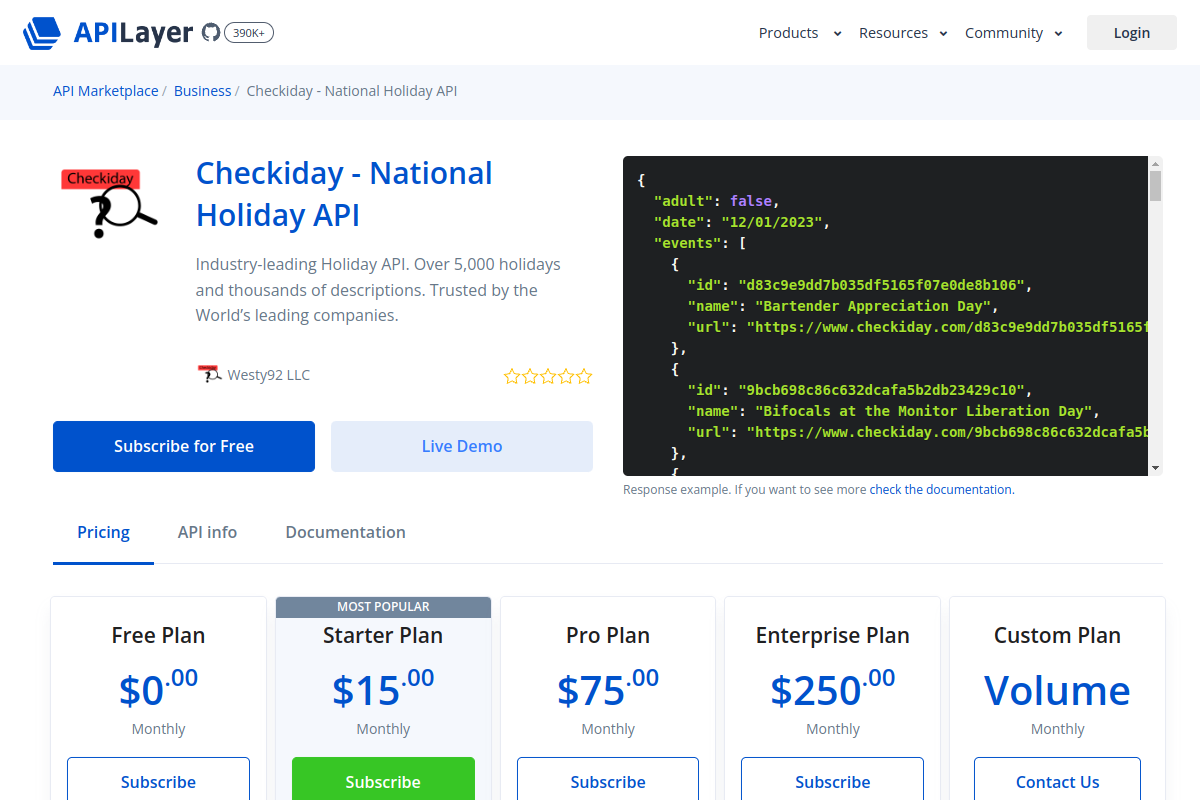The height and width of the screenshot is (800, 1200).
Task: Click the Checkiday logo image
Action: coord(110,204)
